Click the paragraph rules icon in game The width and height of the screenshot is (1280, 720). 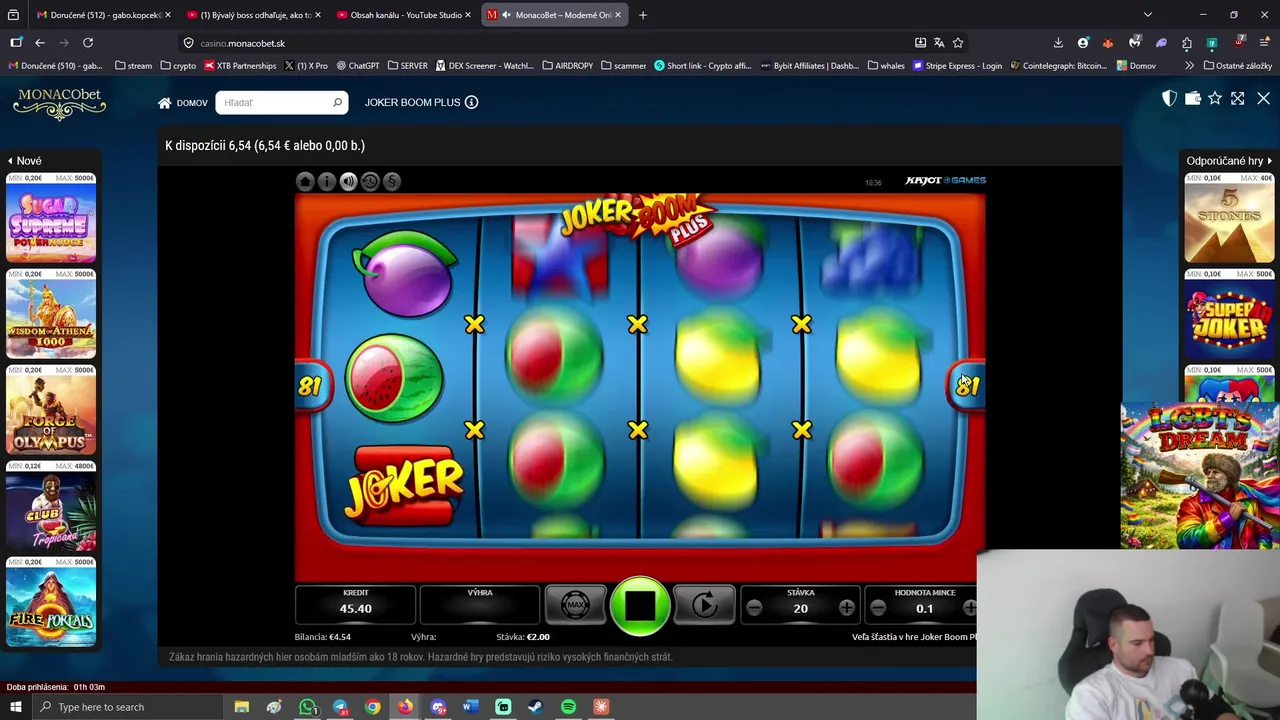(x=392, y=181)
